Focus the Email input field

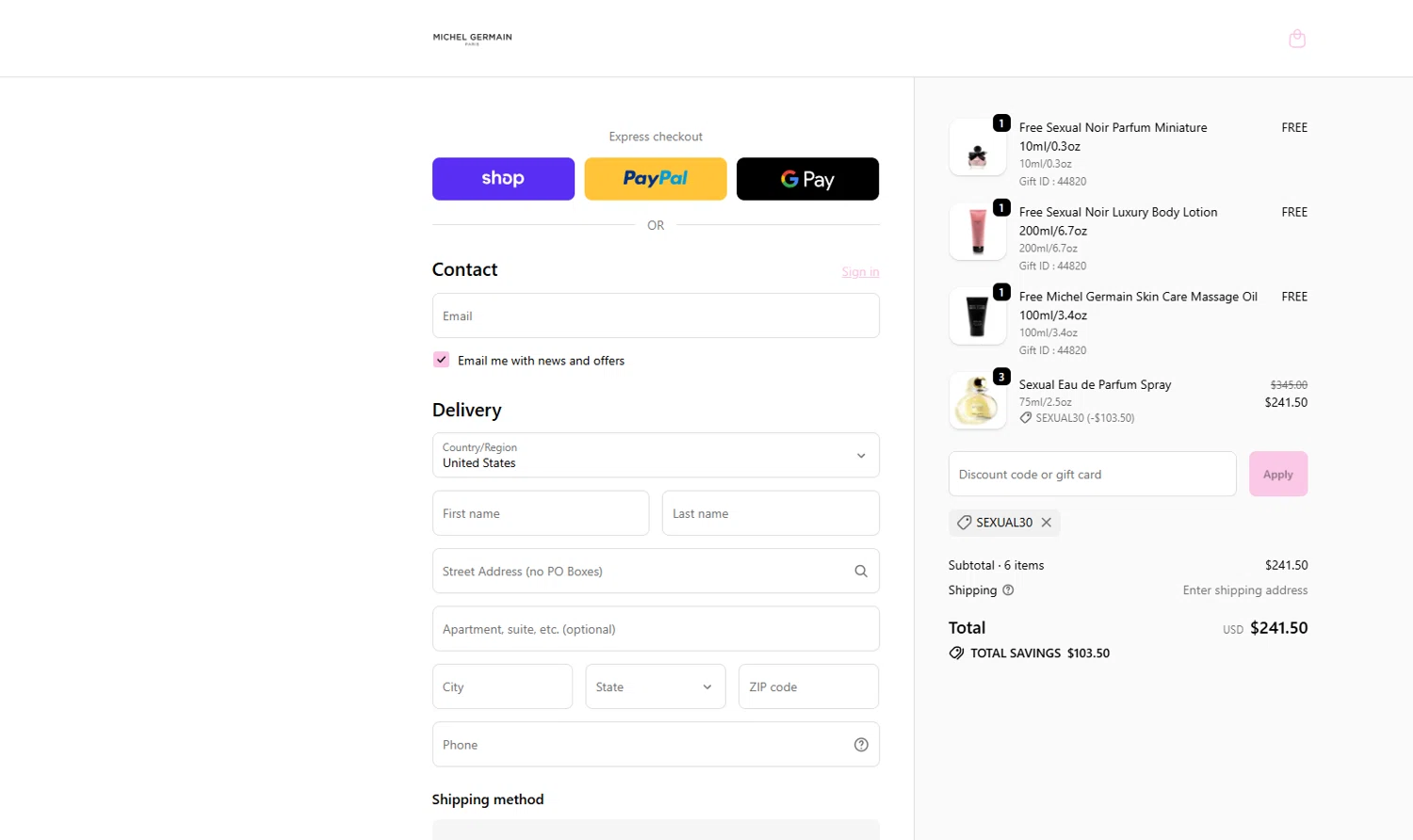point(656,316)
